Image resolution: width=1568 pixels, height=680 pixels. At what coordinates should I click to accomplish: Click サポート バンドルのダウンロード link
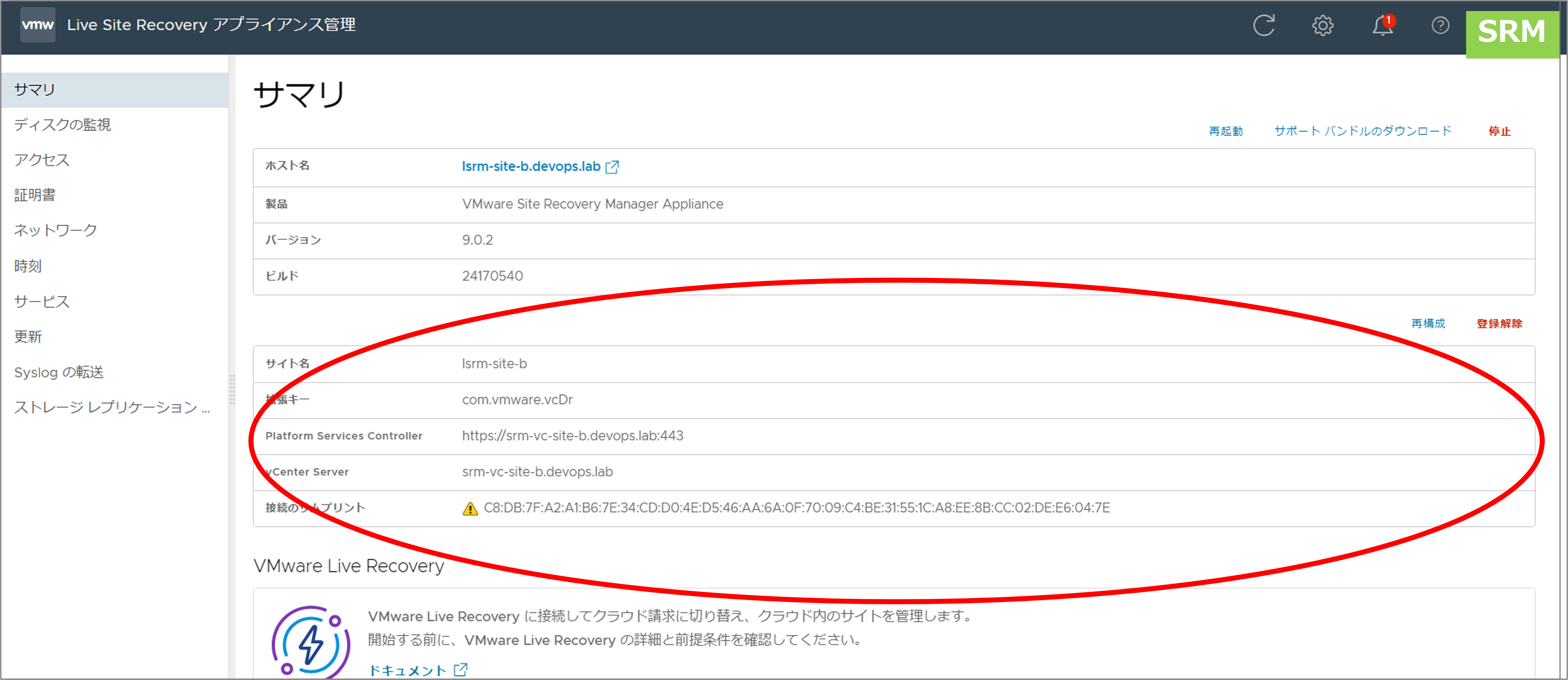[x=1362, y=131]
